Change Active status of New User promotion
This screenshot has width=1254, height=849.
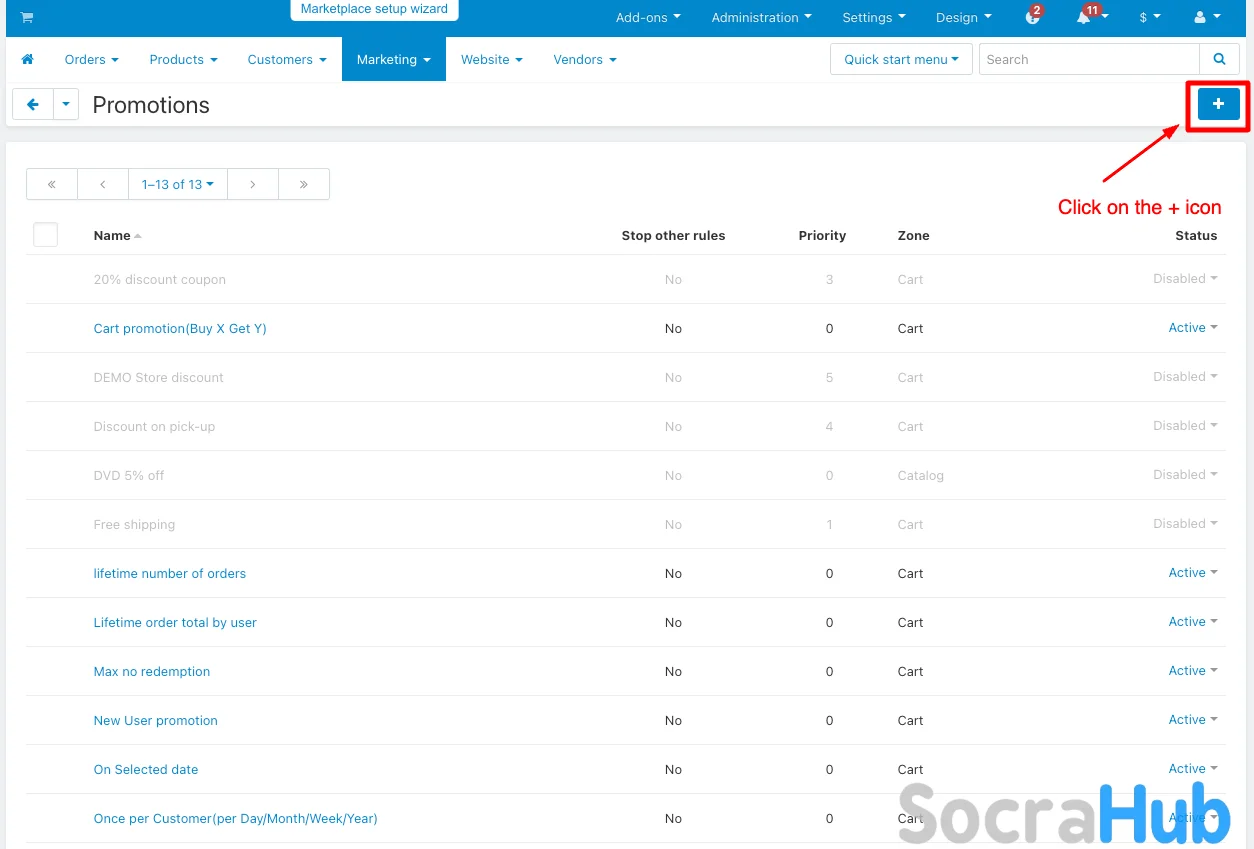click(x=1192, y=720)
